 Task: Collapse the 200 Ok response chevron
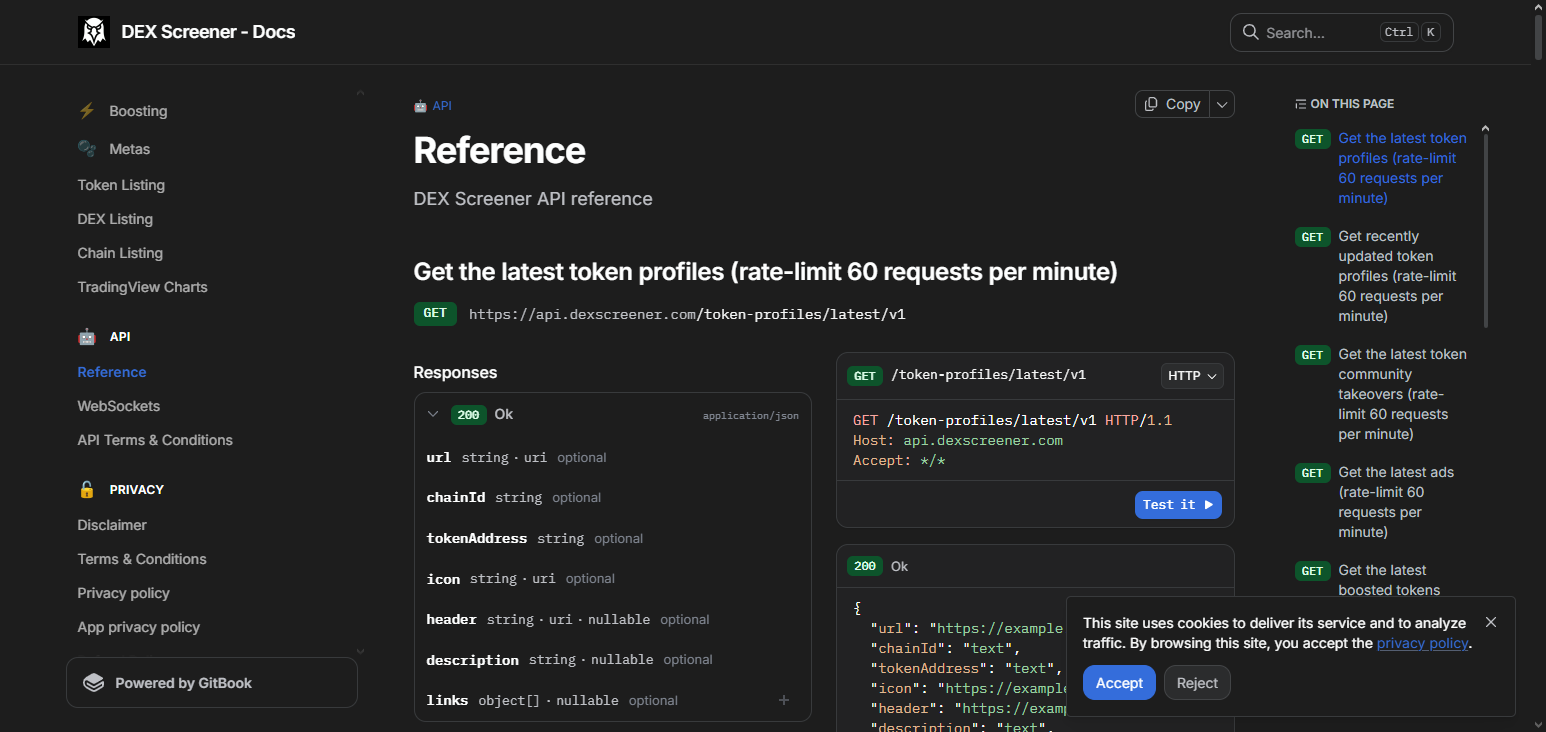(x=433, y=414)
